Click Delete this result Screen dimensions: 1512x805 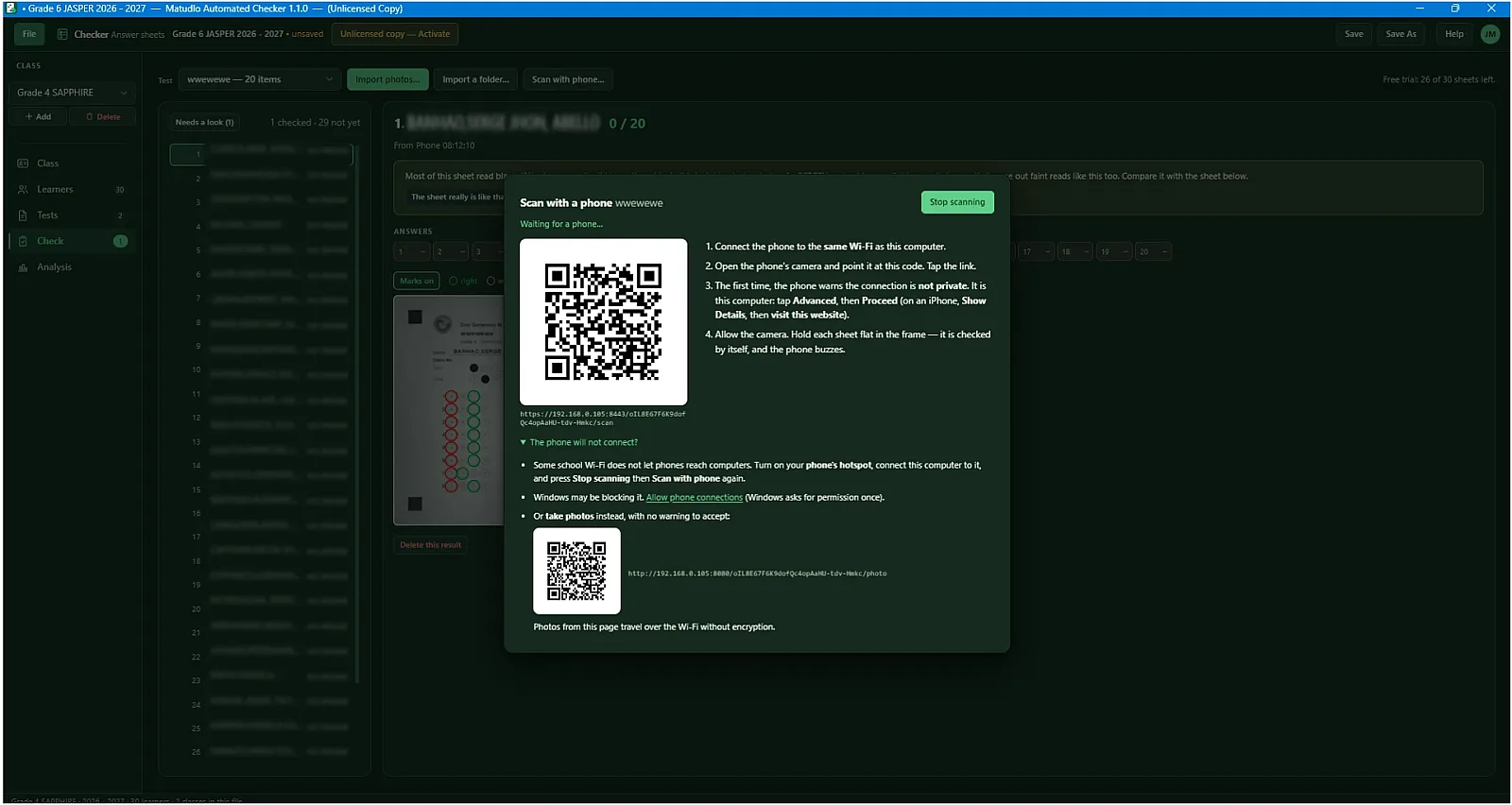(x=431, y=545)
